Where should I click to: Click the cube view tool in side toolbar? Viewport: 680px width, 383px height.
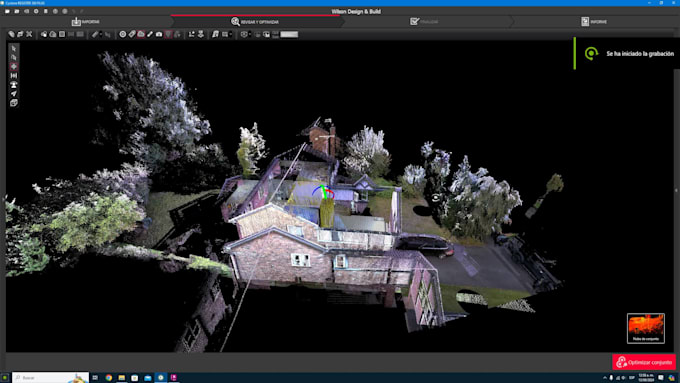pyautogui.click(x=14, y=103)
